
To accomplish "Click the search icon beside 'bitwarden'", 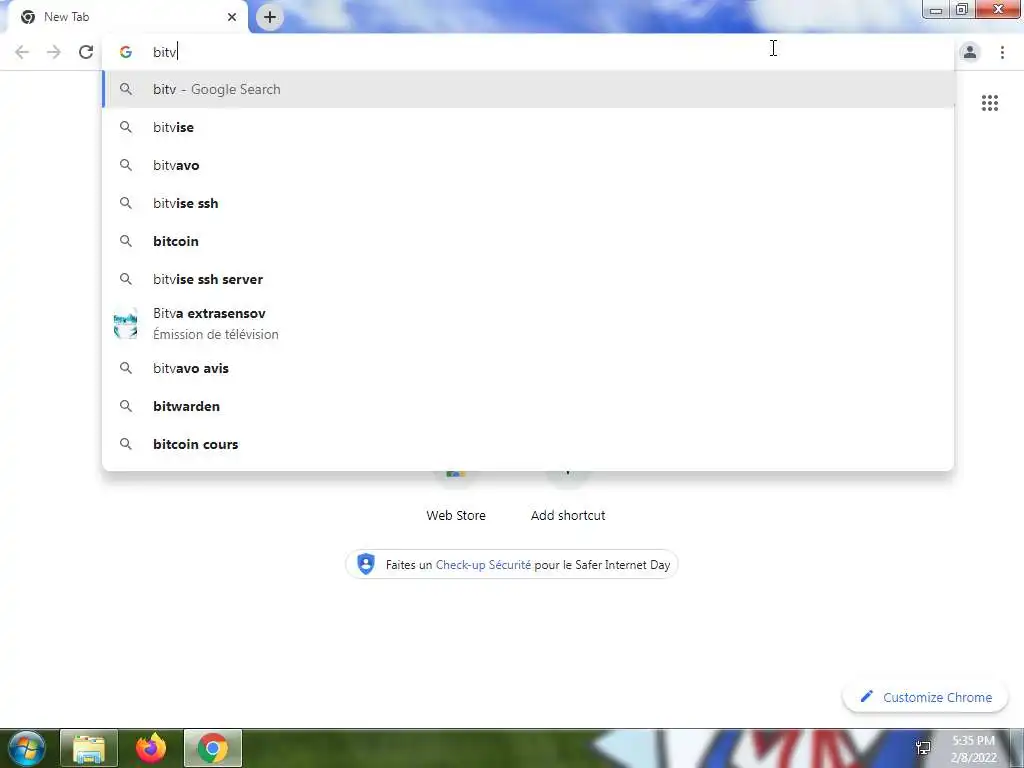I will pyautogui.click(x=125, y=406).
